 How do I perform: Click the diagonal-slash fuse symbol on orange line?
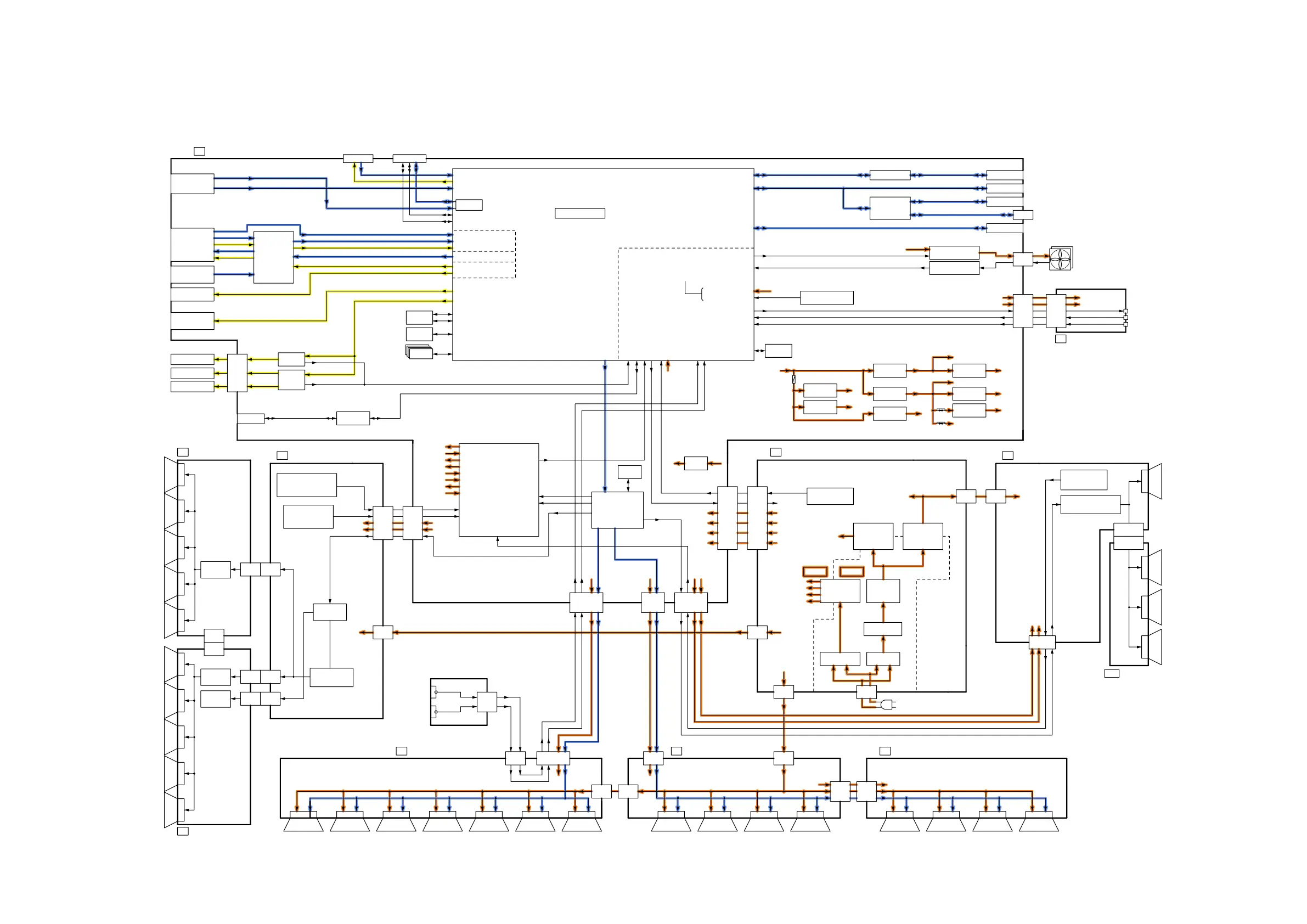[x=793, y=379]
